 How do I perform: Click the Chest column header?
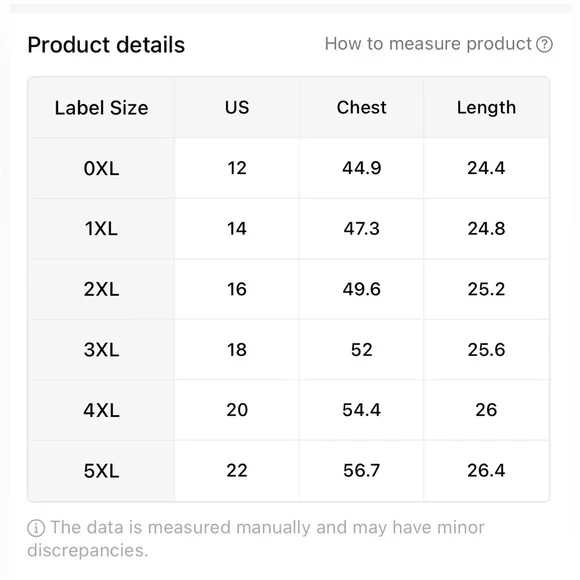(x=361, y=108)
